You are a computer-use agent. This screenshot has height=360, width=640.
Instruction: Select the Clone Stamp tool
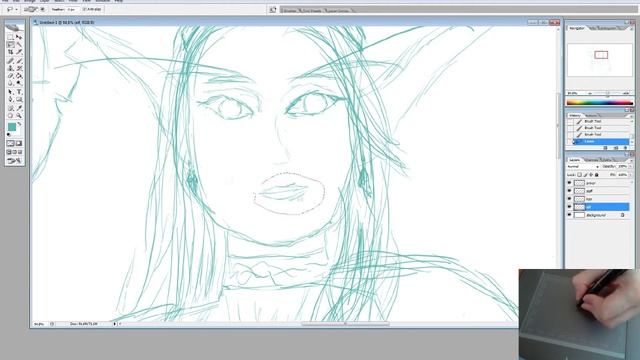11,69
